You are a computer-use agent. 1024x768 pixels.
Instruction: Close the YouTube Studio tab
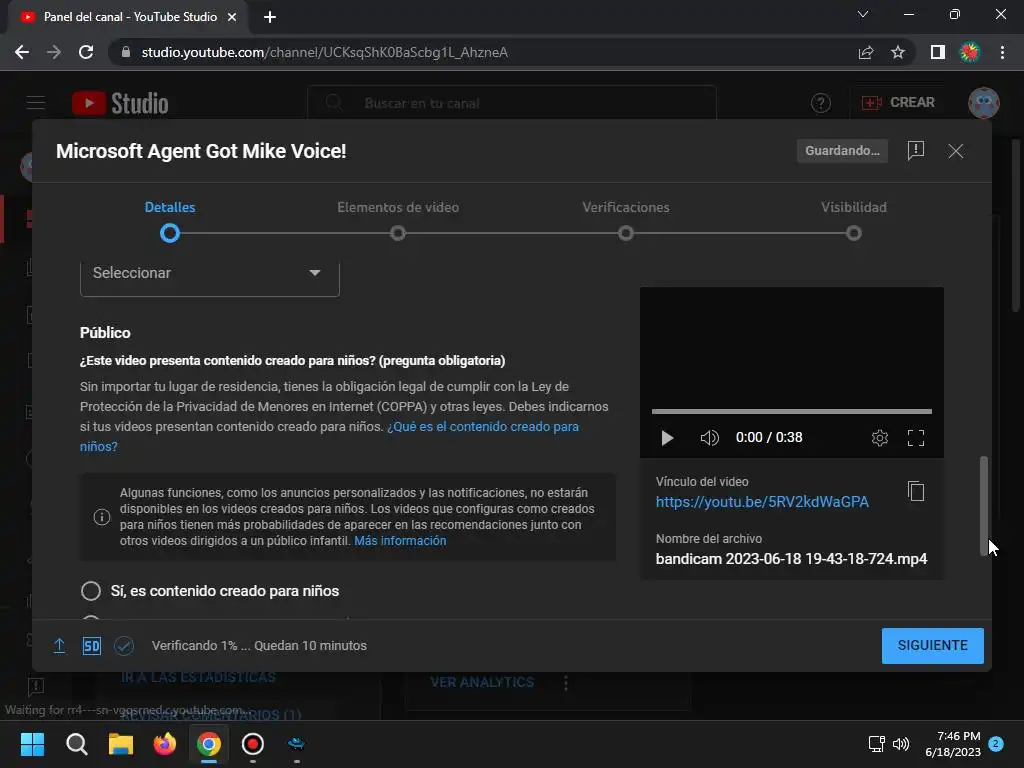pos(232,17)
